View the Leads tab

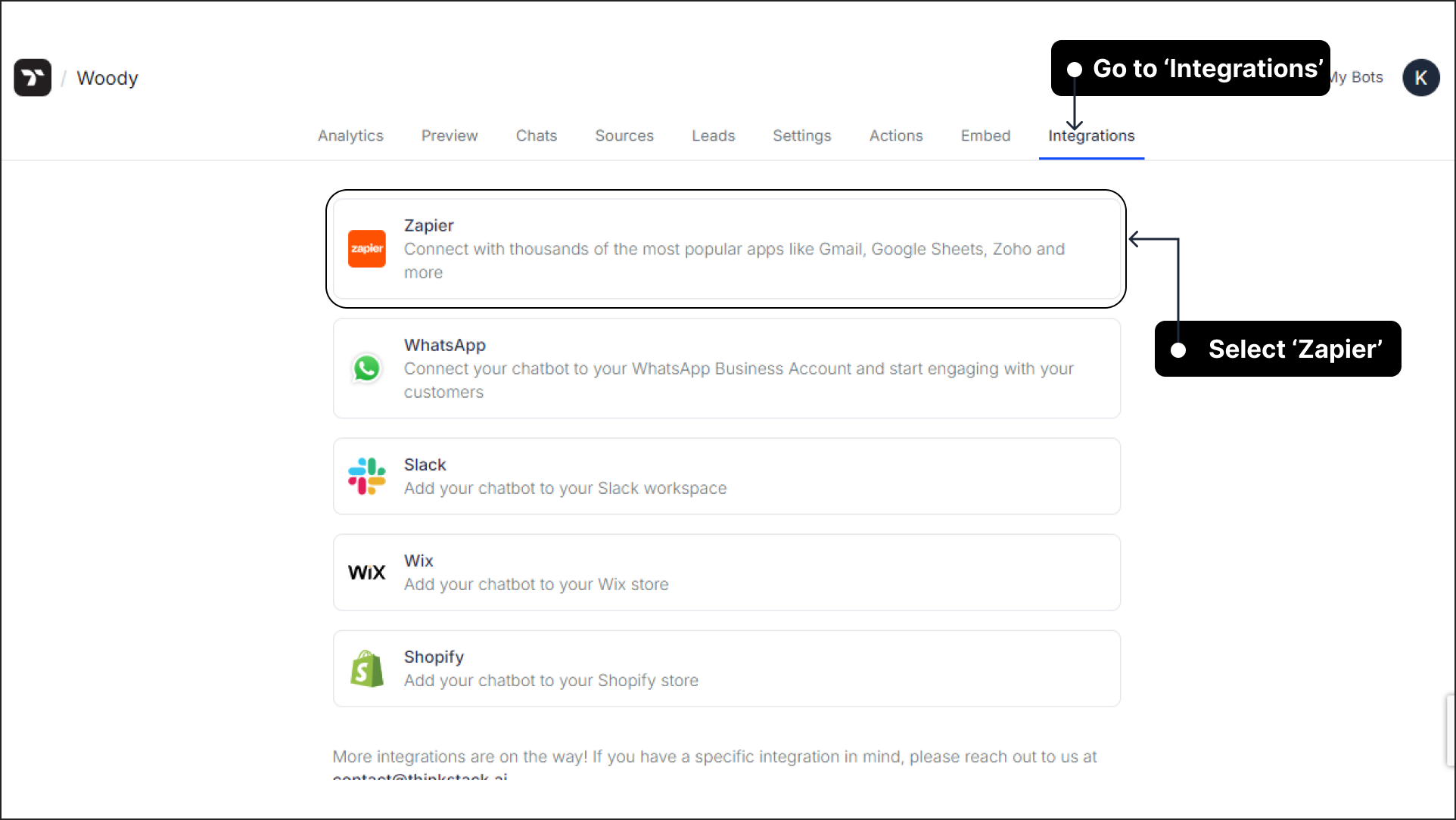click(714, 135)
